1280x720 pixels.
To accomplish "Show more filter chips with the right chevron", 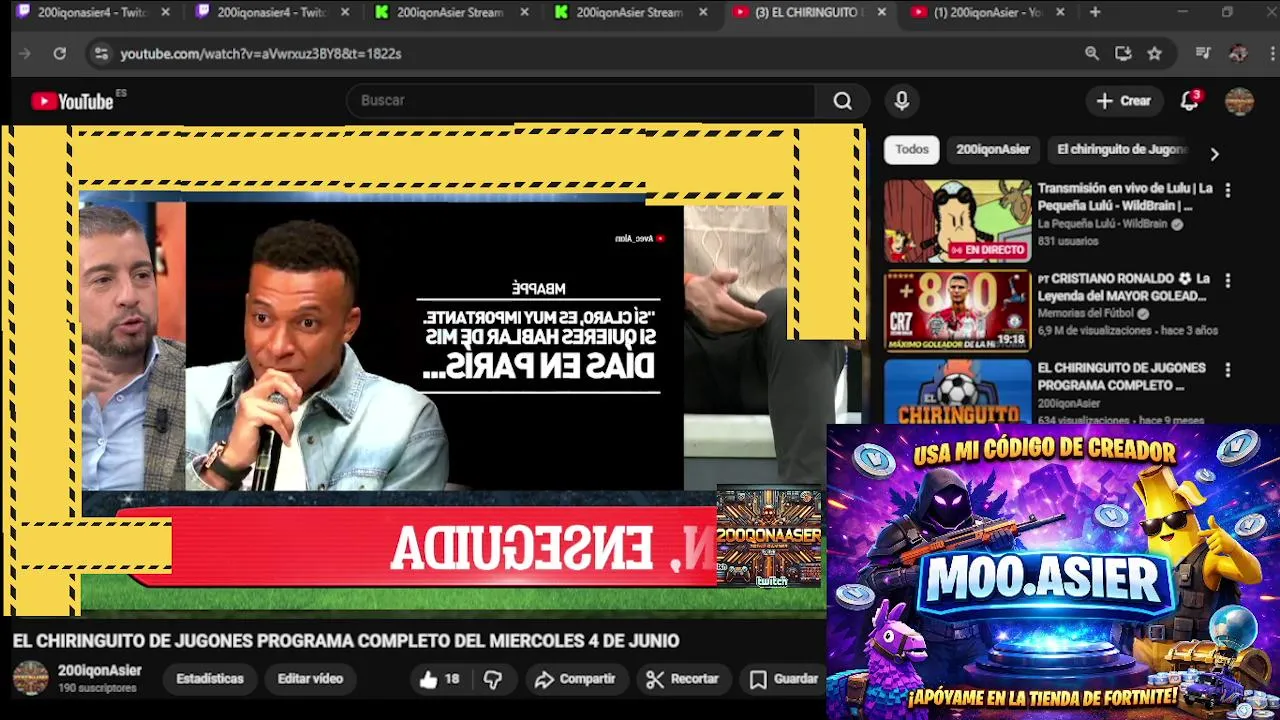I will [1214, 154].
